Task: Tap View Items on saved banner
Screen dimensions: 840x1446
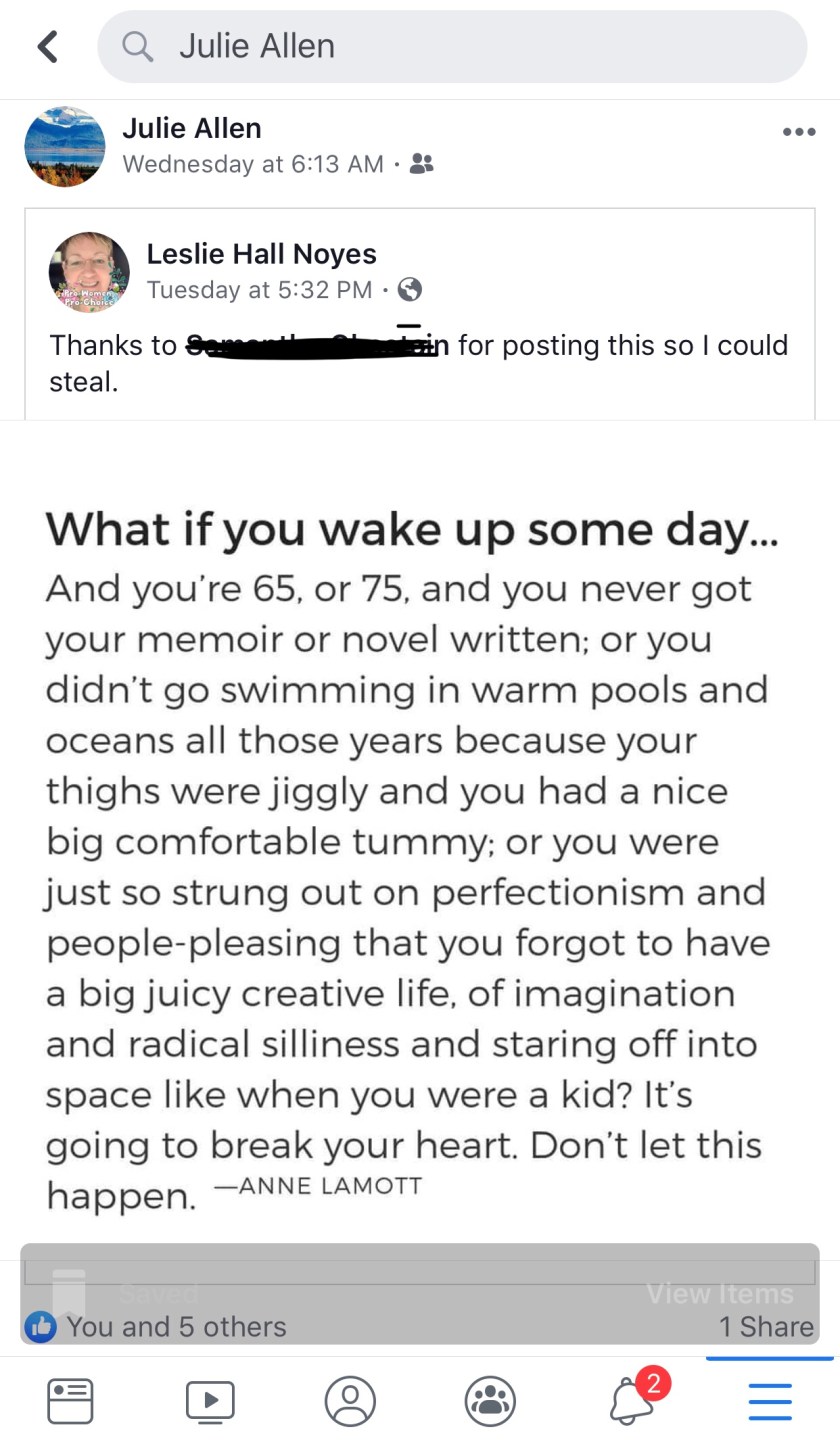Action: [719, 1294]
